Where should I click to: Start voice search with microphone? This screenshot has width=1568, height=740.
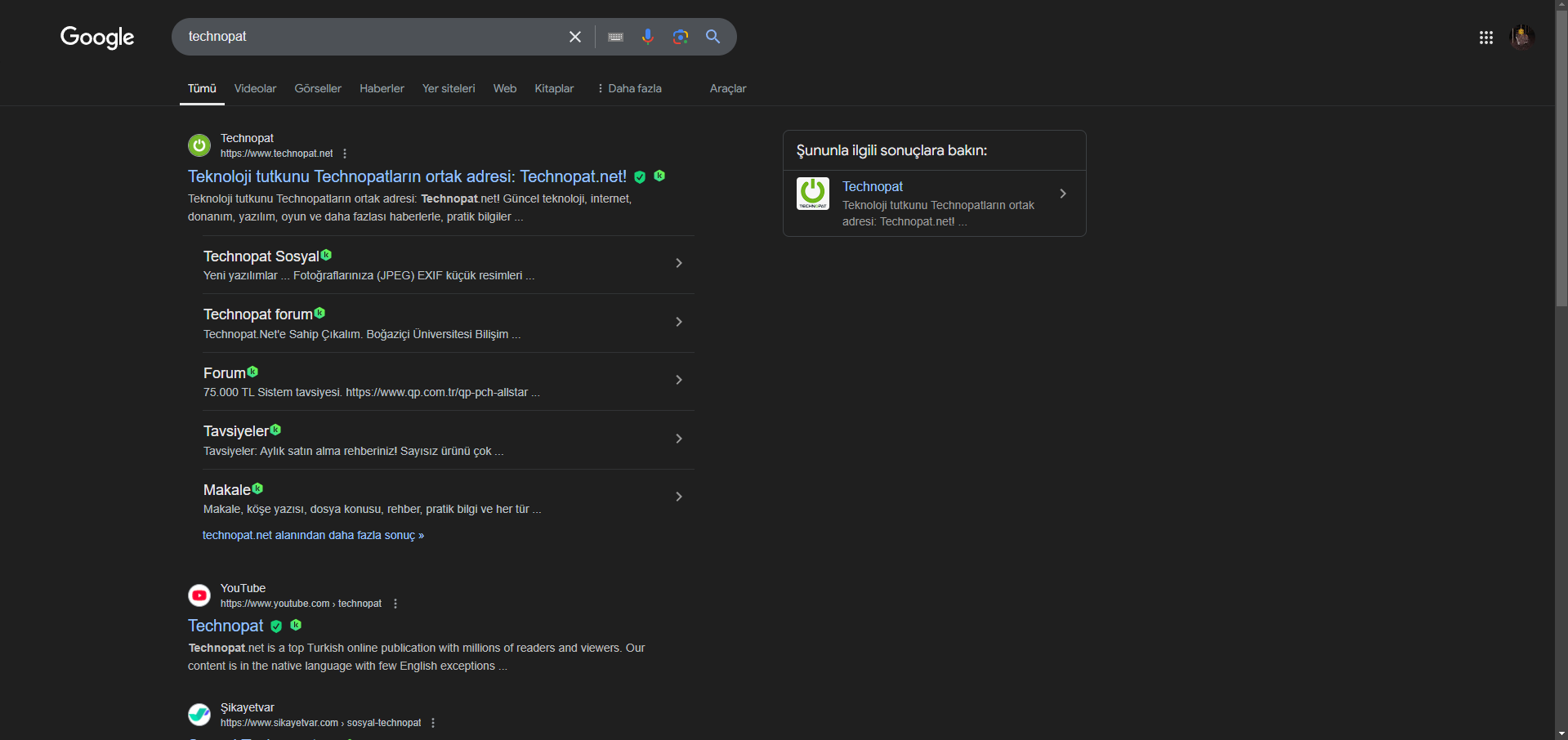648,37
